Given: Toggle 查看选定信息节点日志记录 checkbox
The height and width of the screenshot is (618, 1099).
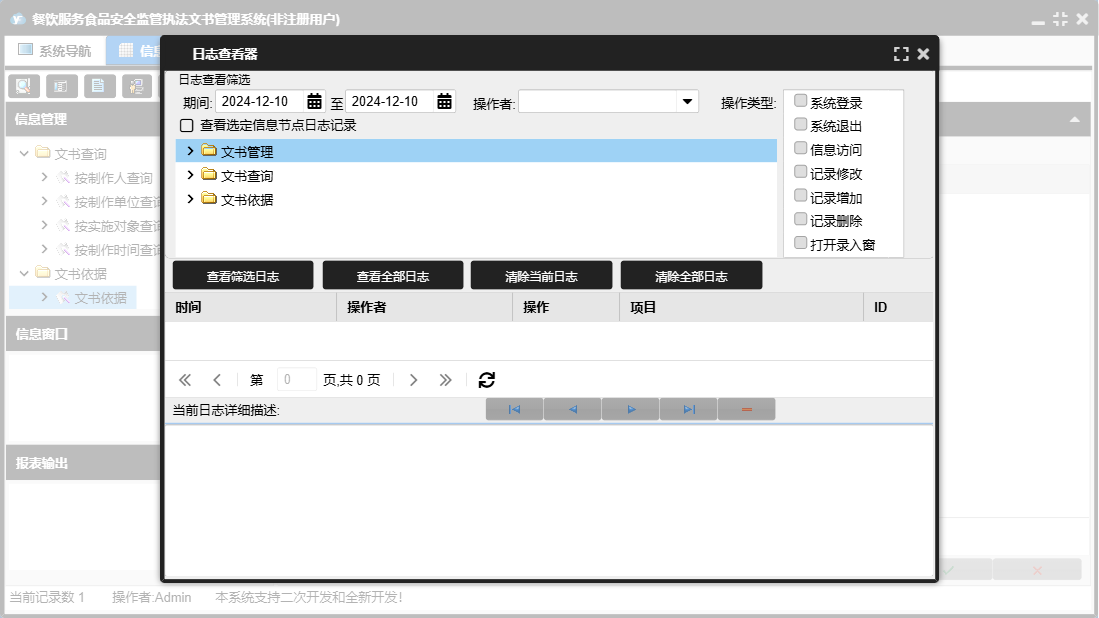Looking at the screenshot, I should pos(186,126).
